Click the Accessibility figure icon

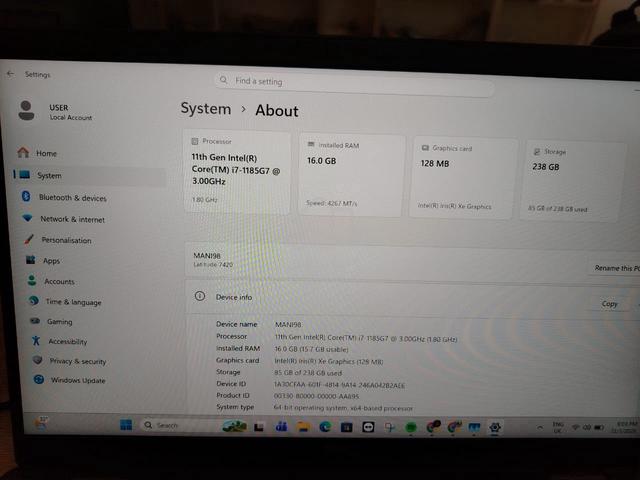point(36,340)
